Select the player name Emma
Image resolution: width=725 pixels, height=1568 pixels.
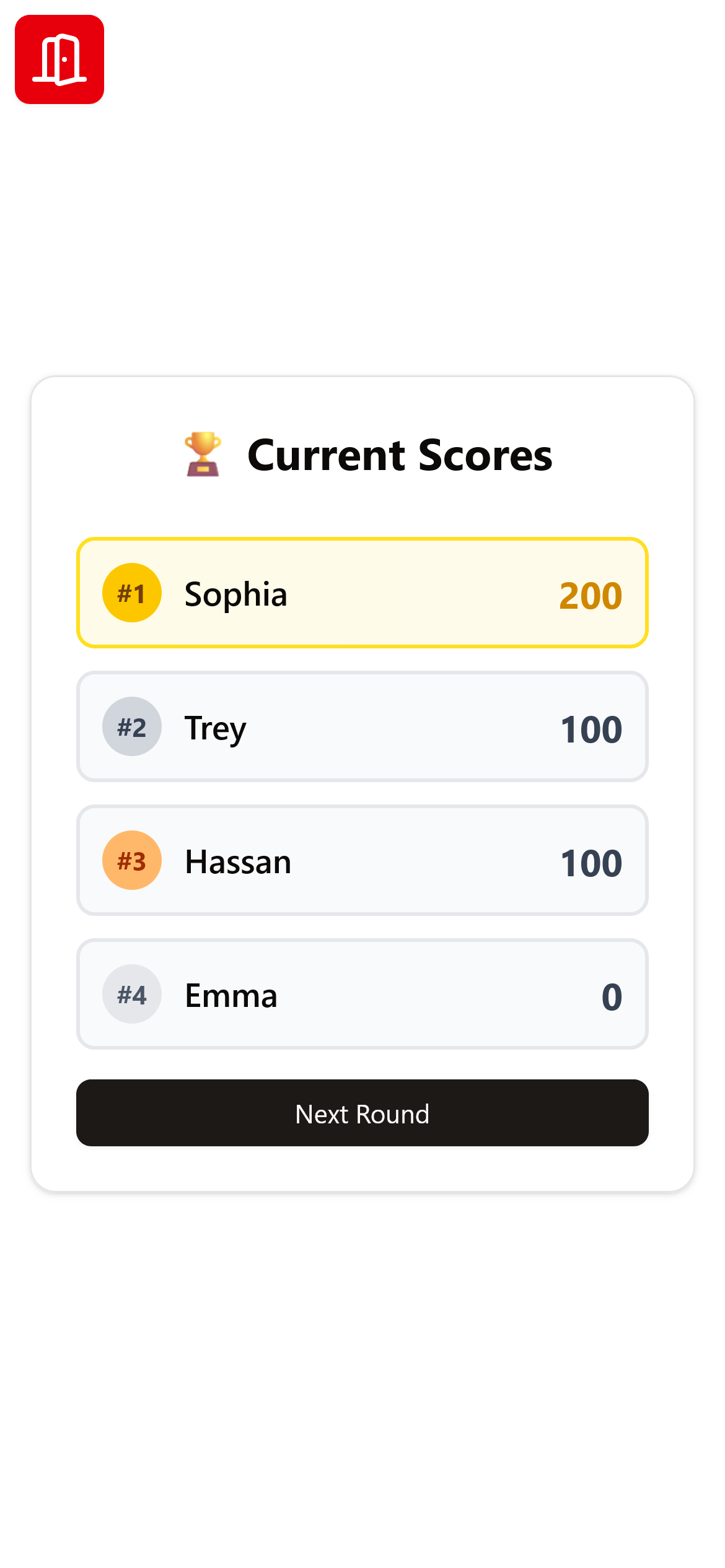click(231, 996)
